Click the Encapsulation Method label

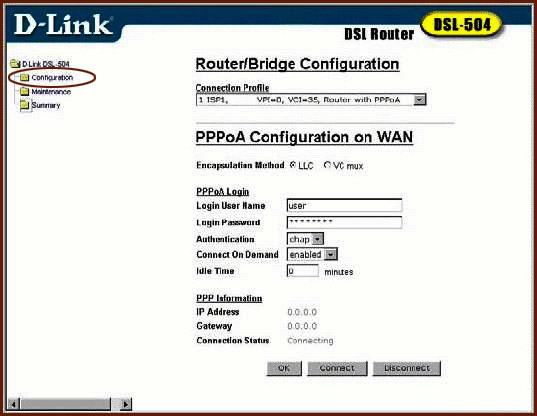(x=240, y=165)
